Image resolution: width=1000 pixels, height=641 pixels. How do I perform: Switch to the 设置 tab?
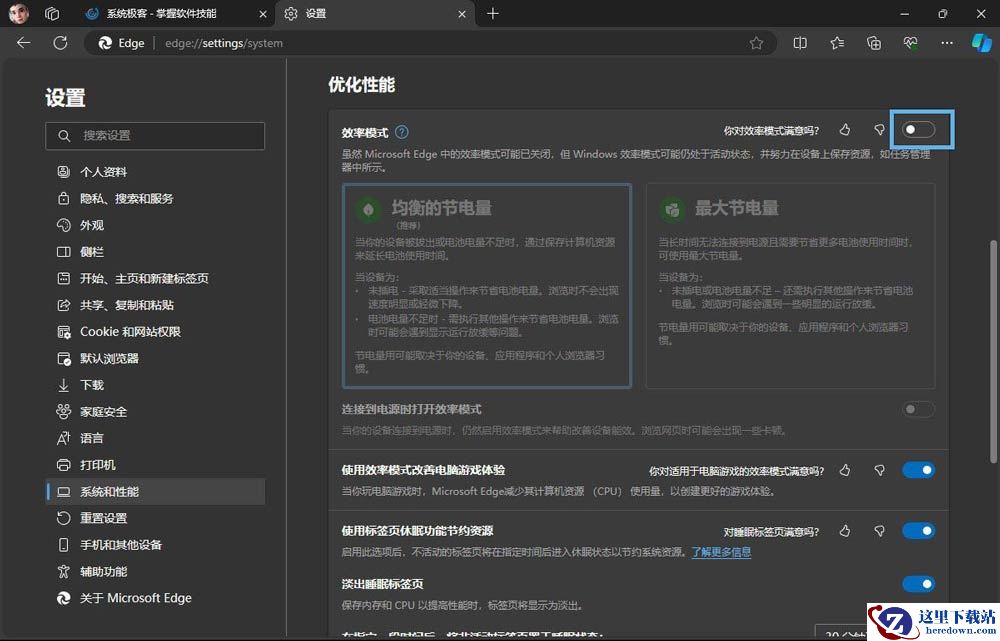tap(375, 13)
